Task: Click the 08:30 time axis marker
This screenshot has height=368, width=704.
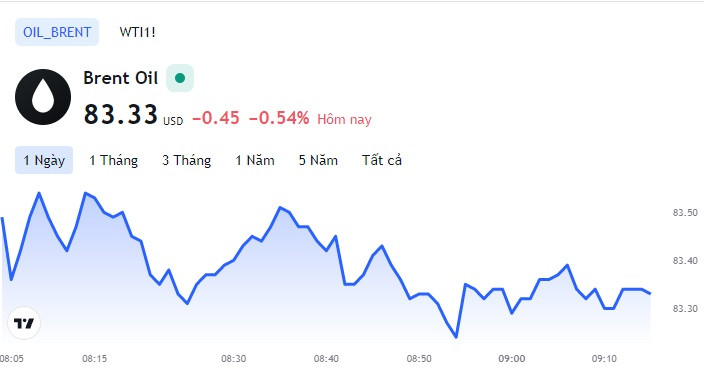Action: (x=233, y=359)
